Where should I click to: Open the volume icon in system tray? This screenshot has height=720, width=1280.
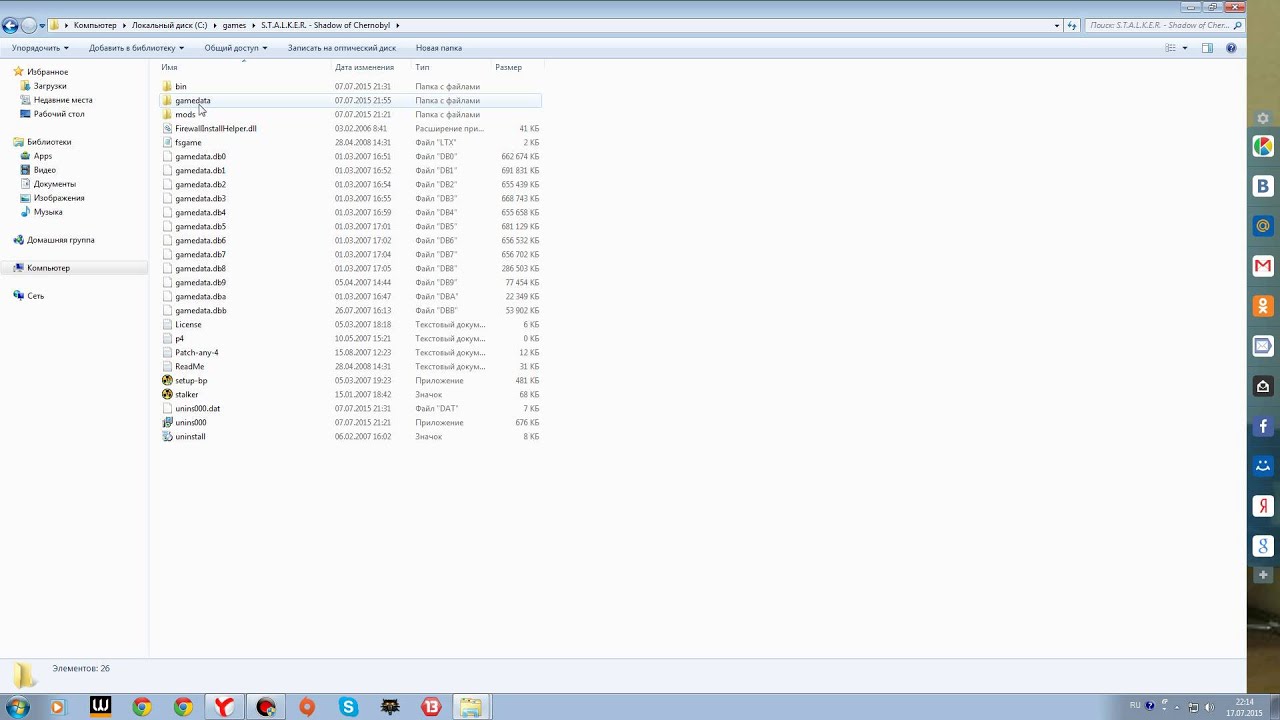pyautogui.click(x=1209, y=707)
